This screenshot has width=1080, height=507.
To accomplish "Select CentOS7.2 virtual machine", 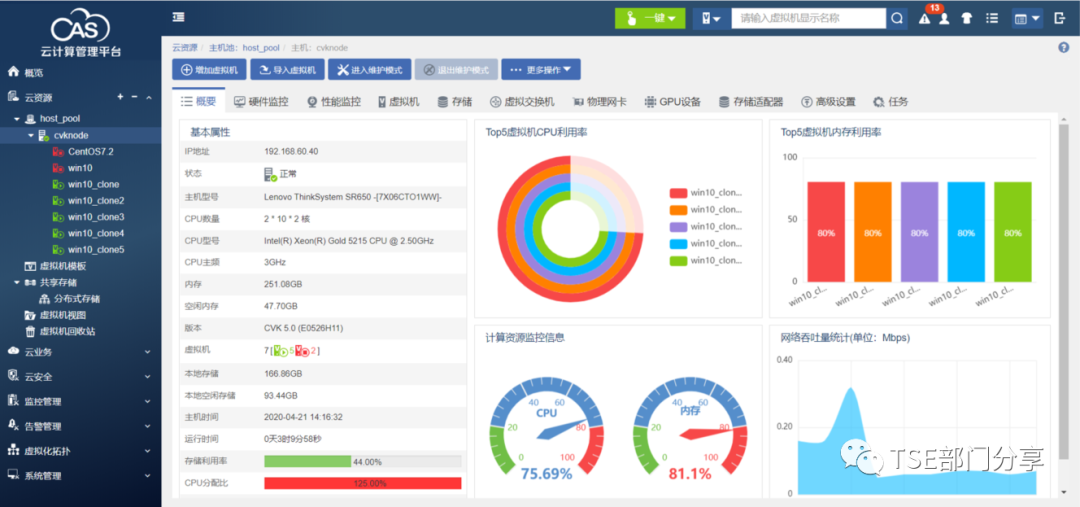I will pyautogui.click(x=90, y=152).
